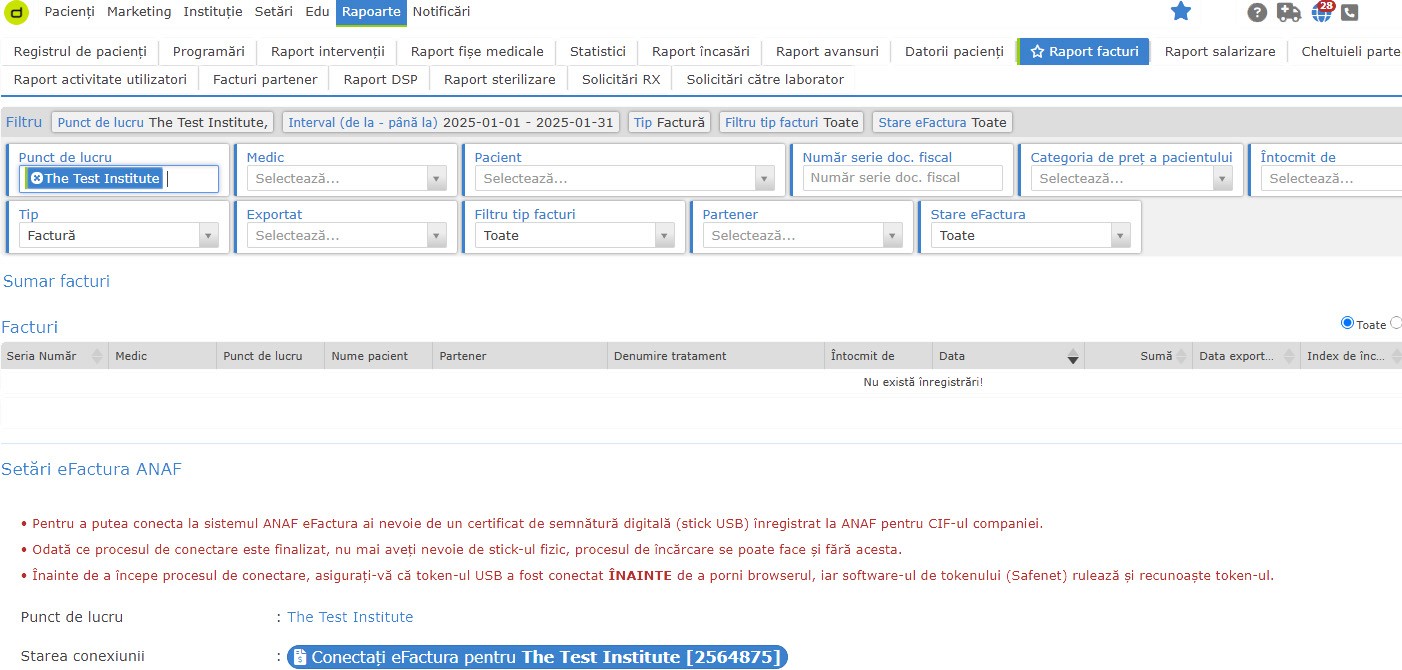
Task: Click the Număr serie doc. fiscal field
Action: [903, 178]
